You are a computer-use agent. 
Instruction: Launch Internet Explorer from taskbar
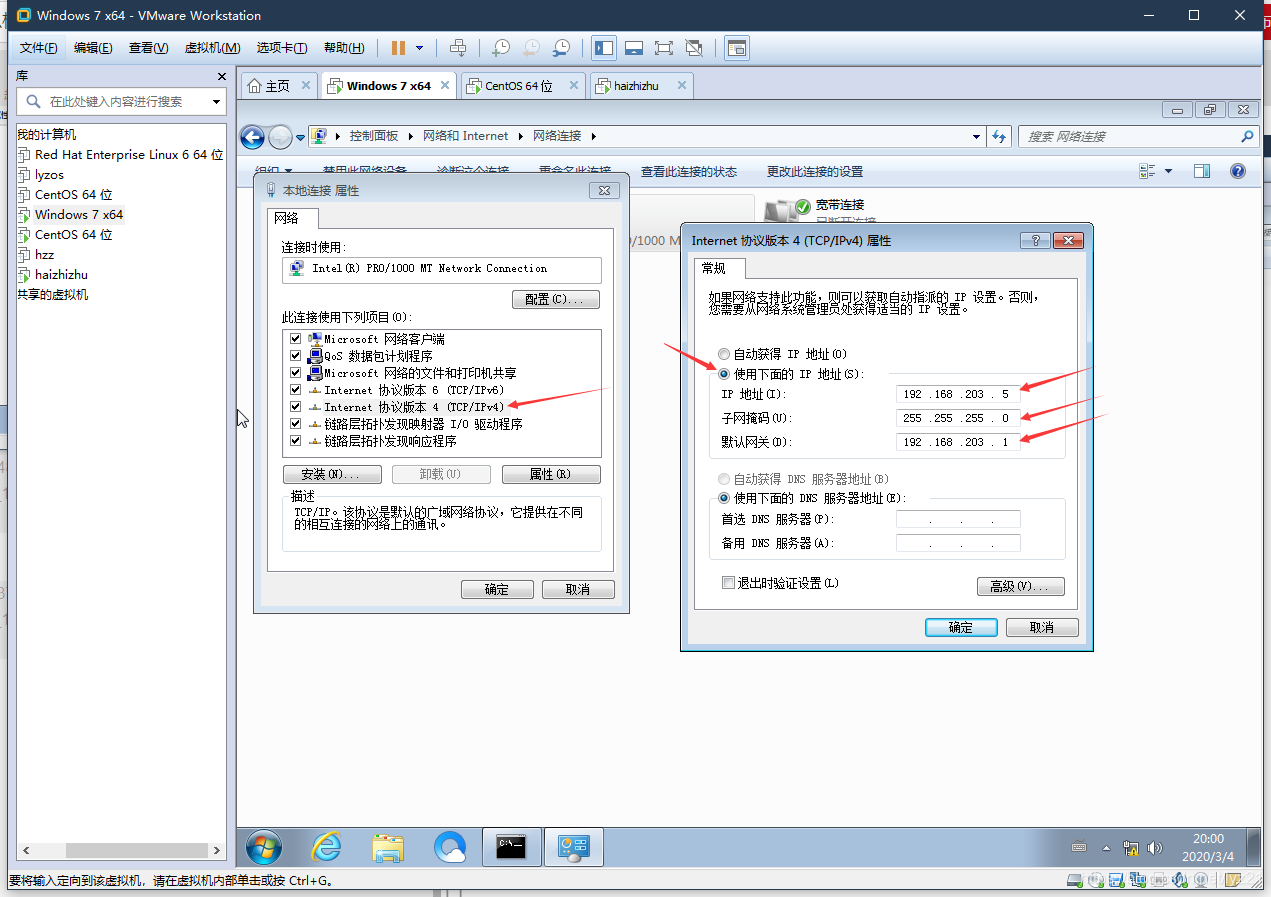tap(326, 848)
